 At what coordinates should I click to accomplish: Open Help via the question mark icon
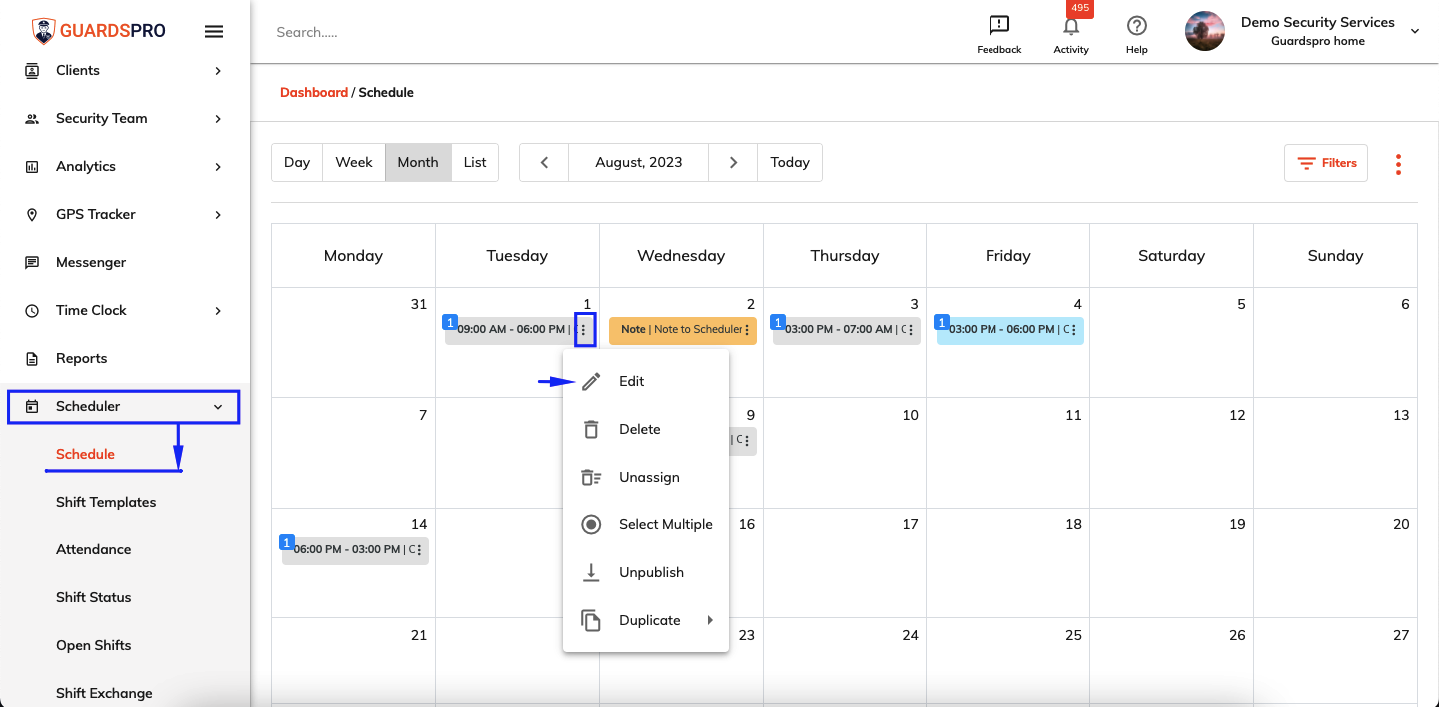click(1136, 25)
